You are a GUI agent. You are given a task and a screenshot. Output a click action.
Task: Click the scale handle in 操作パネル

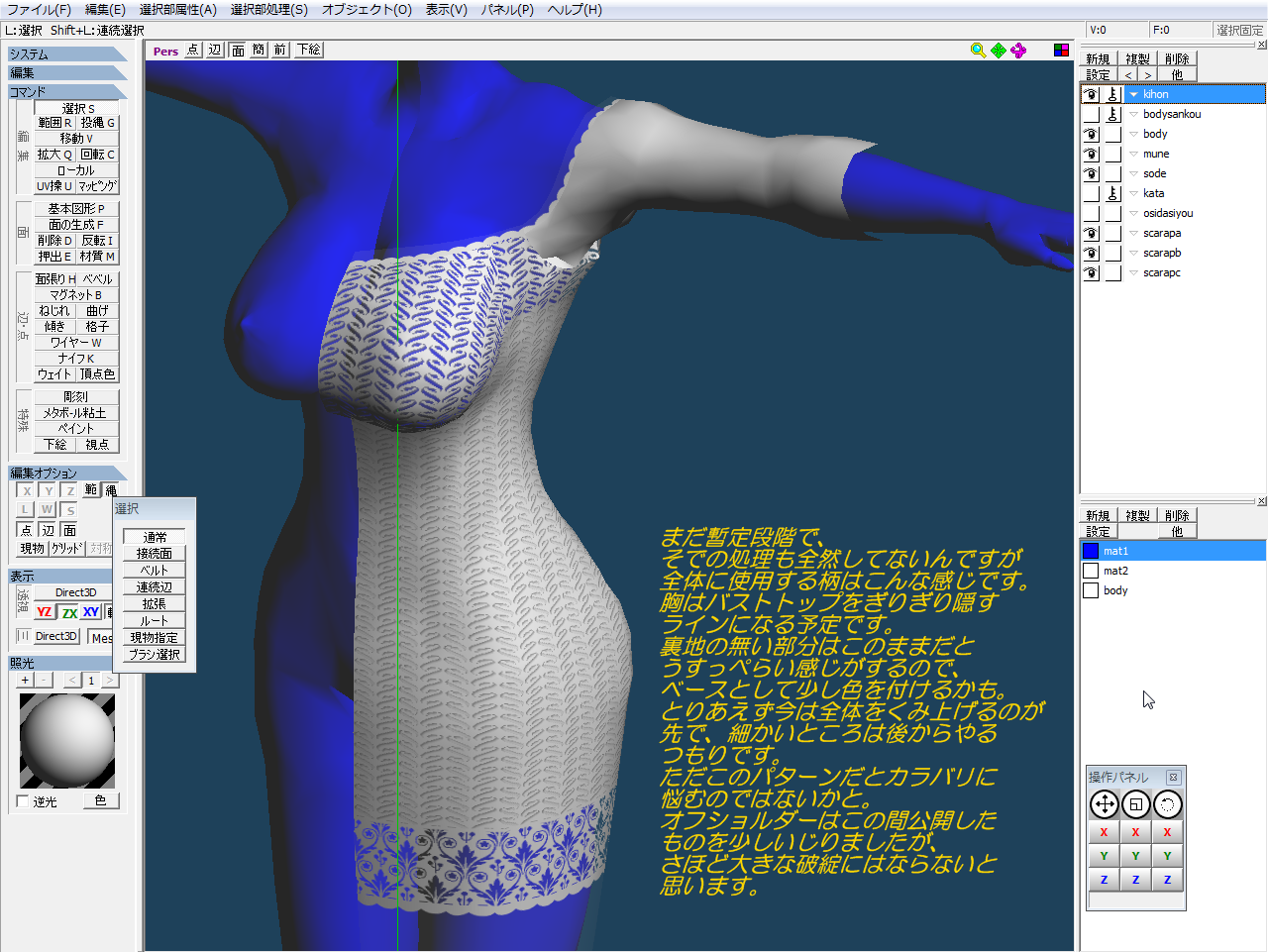[1136, 804]
